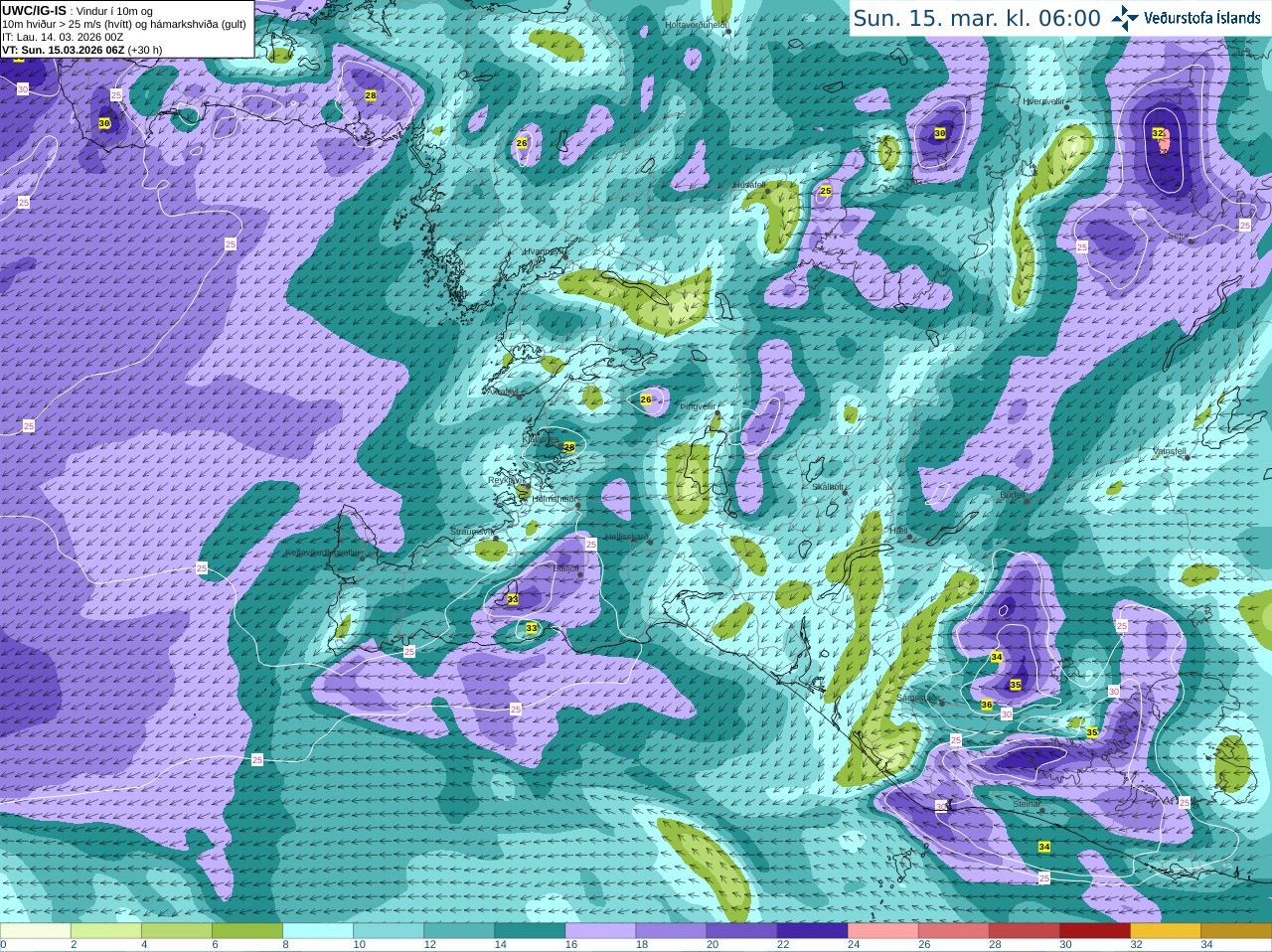Click the yellow 26 gust marker beside Þingvellir
The height and width of the screenshot is (952, 1272).
(646, 399)
